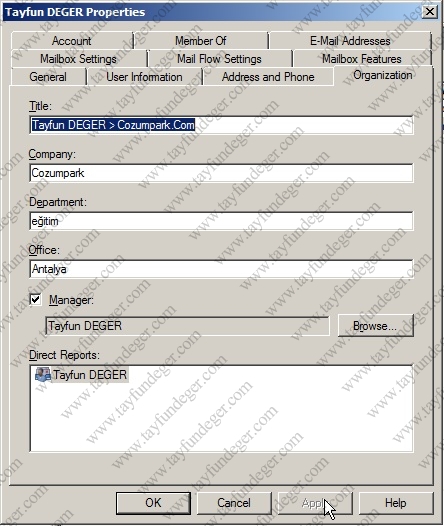444x526 pixels.
Task: Browse for a manager
Action: coord(376,326)
